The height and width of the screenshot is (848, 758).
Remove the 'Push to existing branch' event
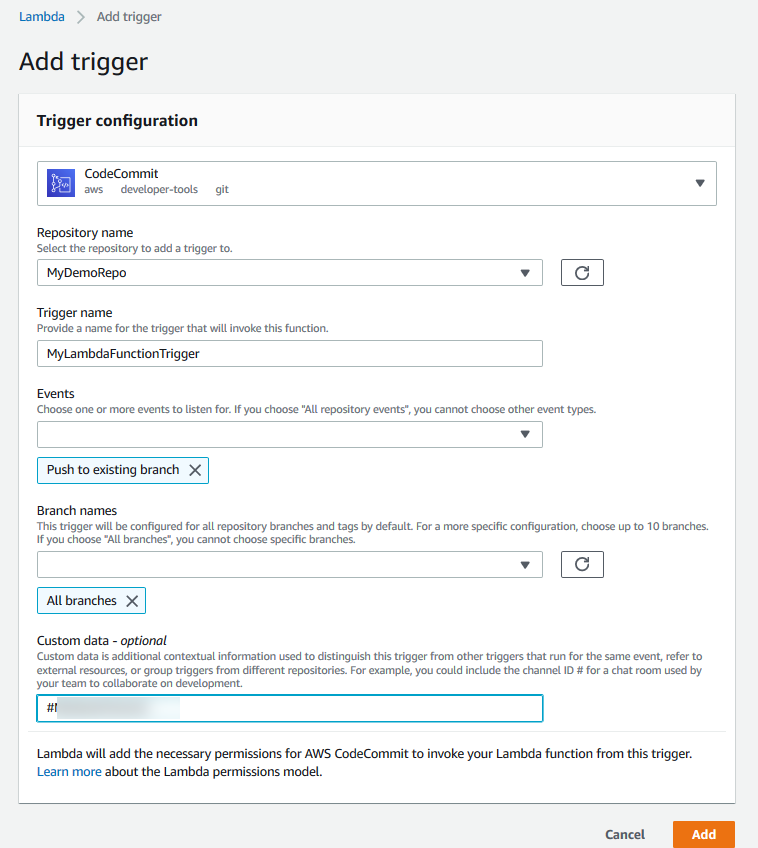[196, 470]
